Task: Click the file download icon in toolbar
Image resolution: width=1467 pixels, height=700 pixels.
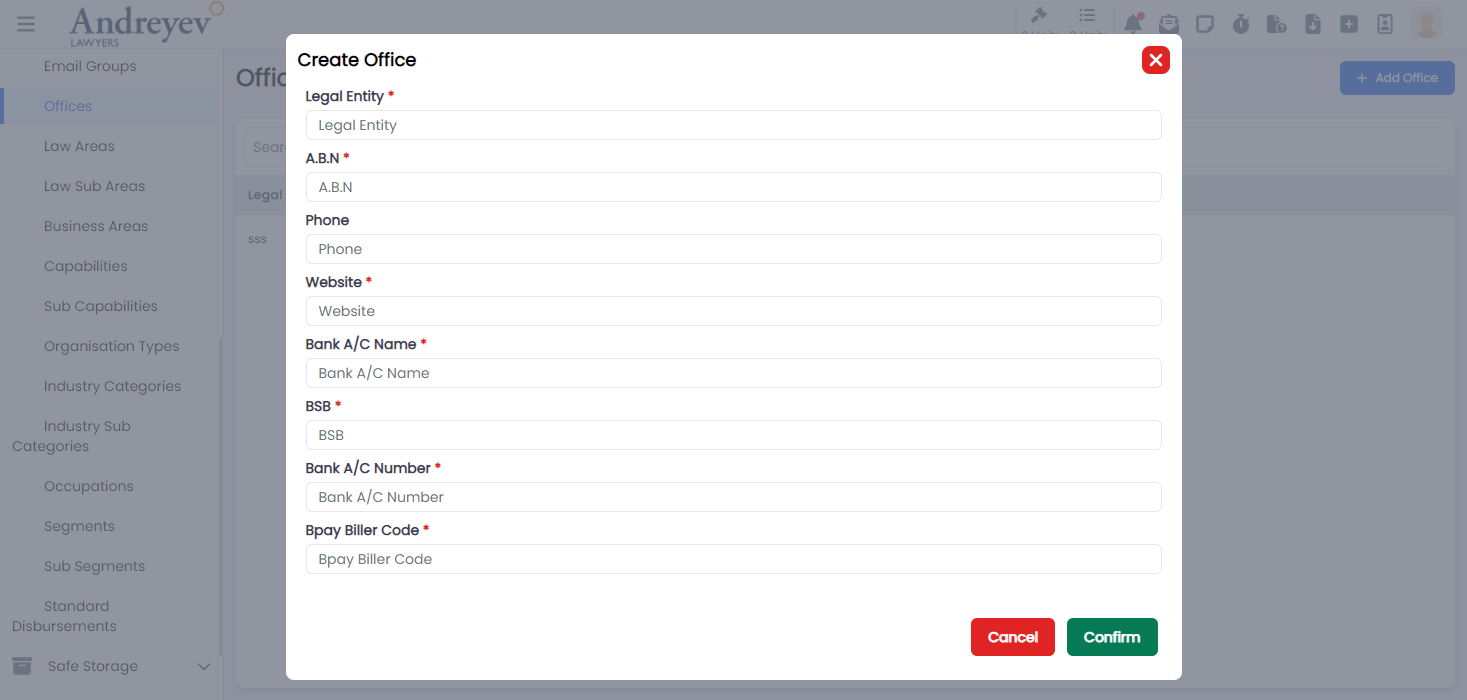Action: click(1313, 22)
